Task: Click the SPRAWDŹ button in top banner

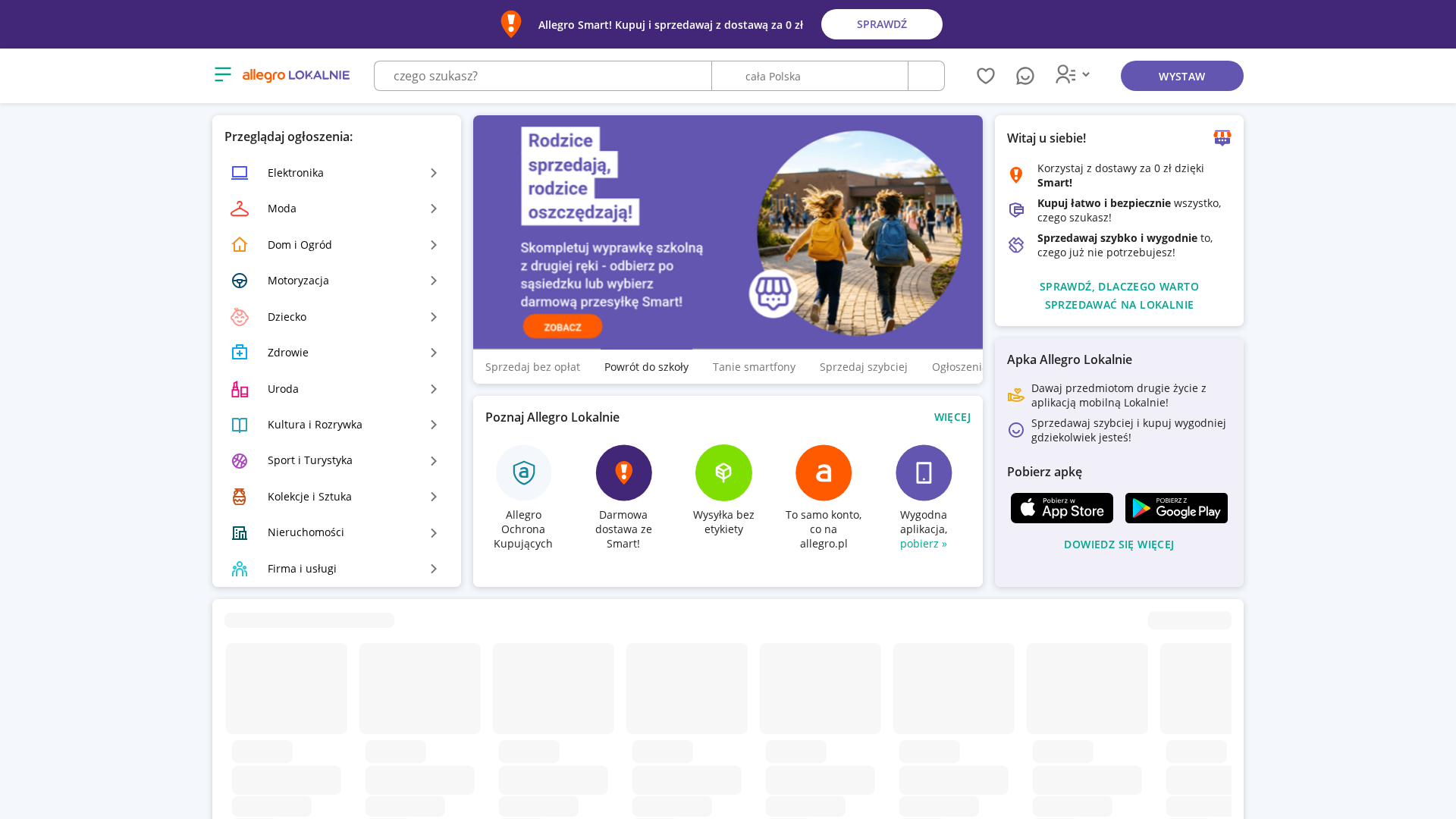Action: tap(882, 24)
